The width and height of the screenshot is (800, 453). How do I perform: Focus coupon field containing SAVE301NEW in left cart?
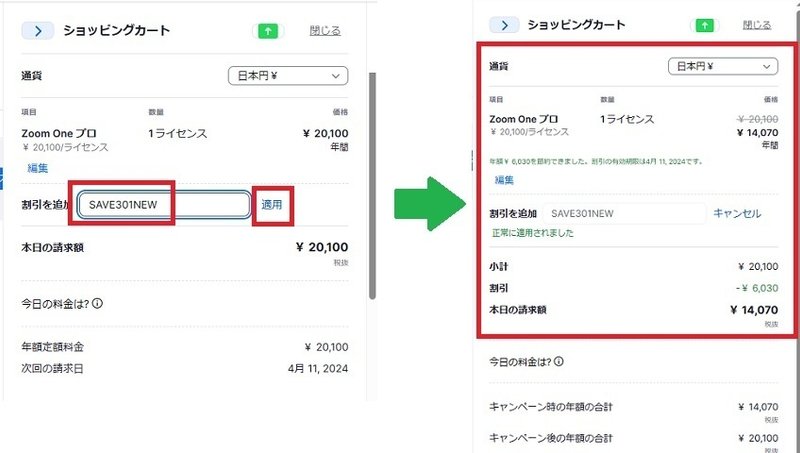[164, 205]
